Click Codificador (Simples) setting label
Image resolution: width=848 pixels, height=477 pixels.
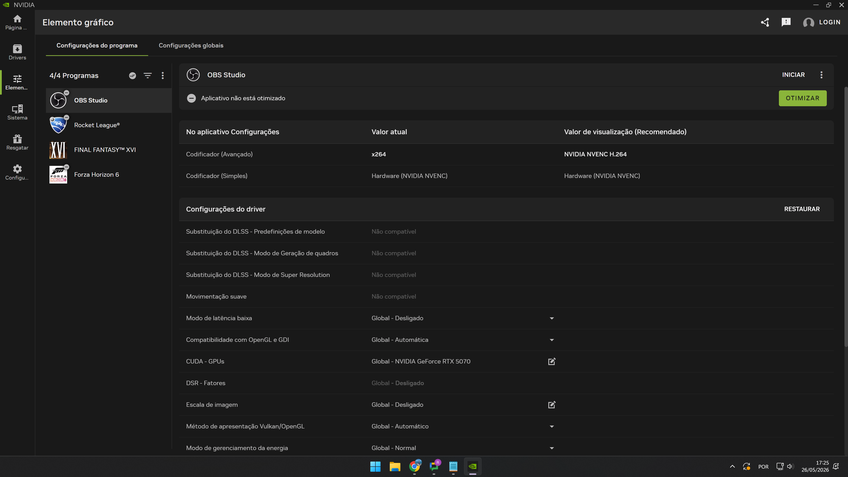[217, 176]
